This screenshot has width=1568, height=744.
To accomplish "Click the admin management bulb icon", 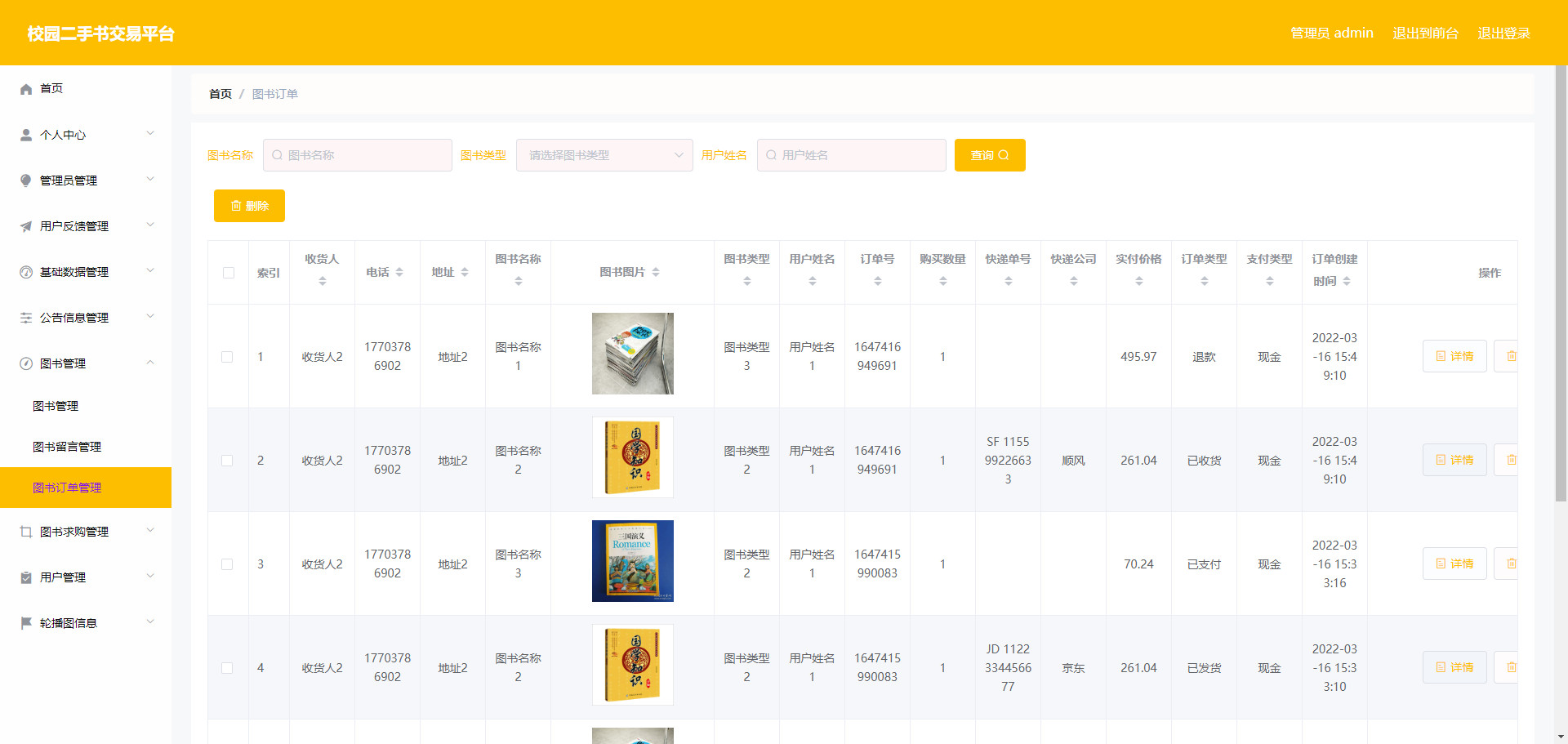I will pos(26,180).
